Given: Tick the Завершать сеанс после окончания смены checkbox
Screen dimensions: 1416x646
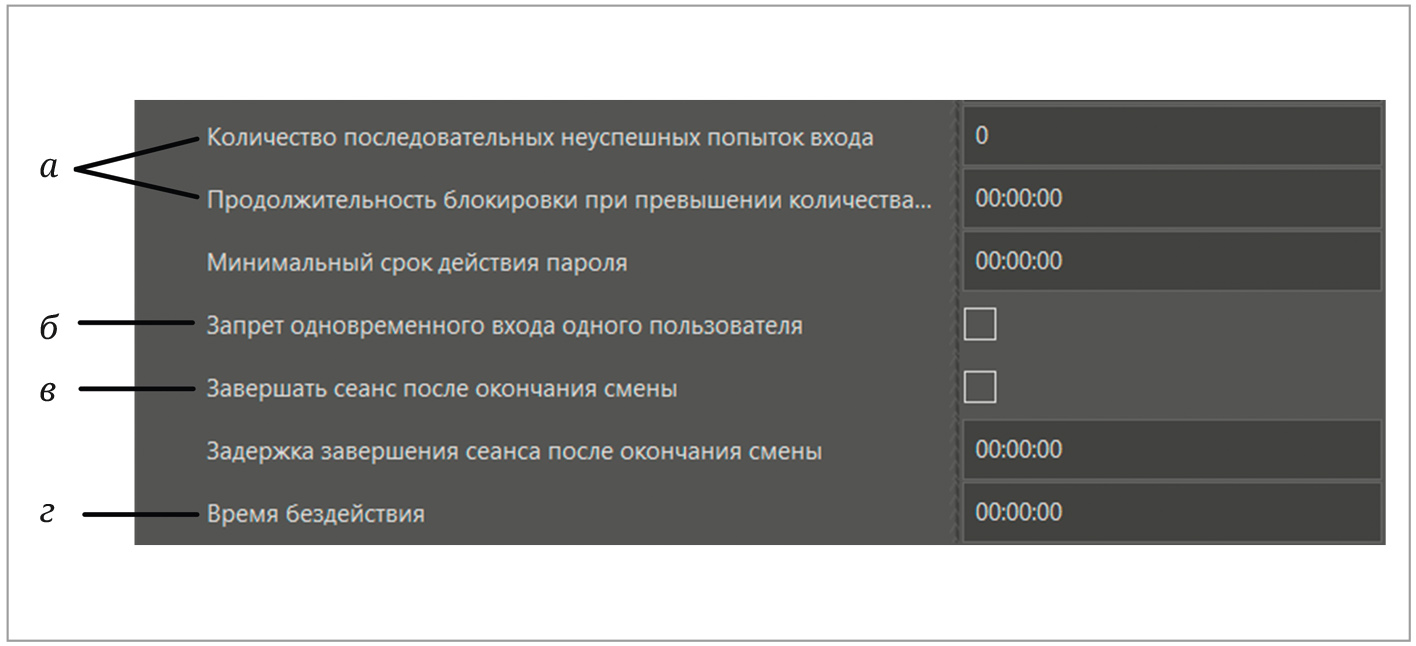Looking at the screenshot, I should (x=979, y=387).
